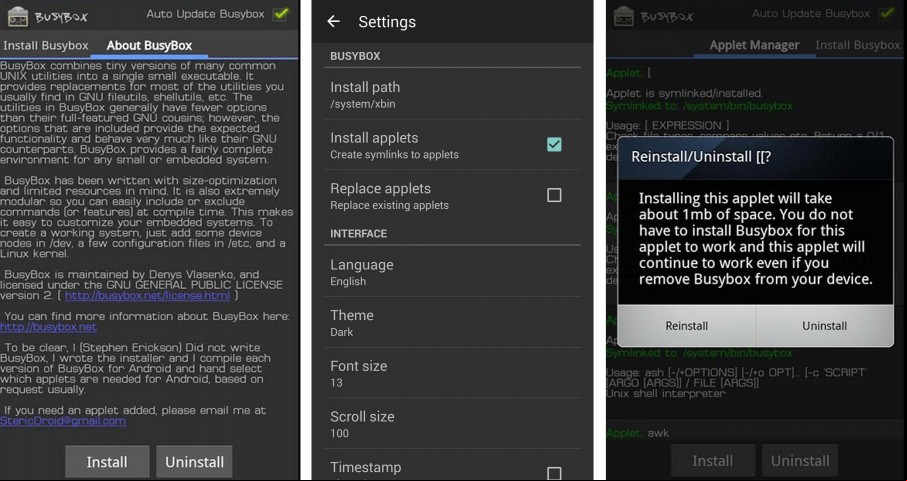The image size is (907, 481).
Task: Click 'Applet is symlinked/installed.' text
Action: pyautogui.click(x=685, y=93)
